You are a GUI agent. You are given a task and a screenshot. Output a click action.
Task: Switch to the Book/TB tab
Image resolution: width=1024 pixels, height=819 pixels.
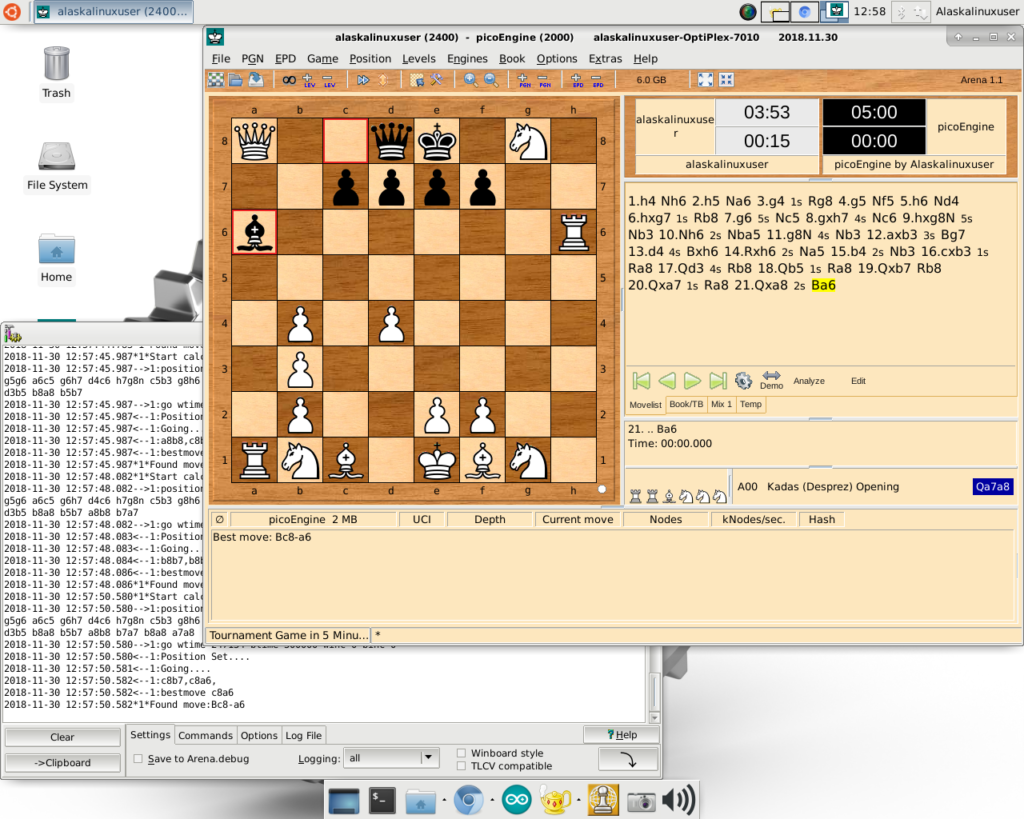tap(686, 404)
